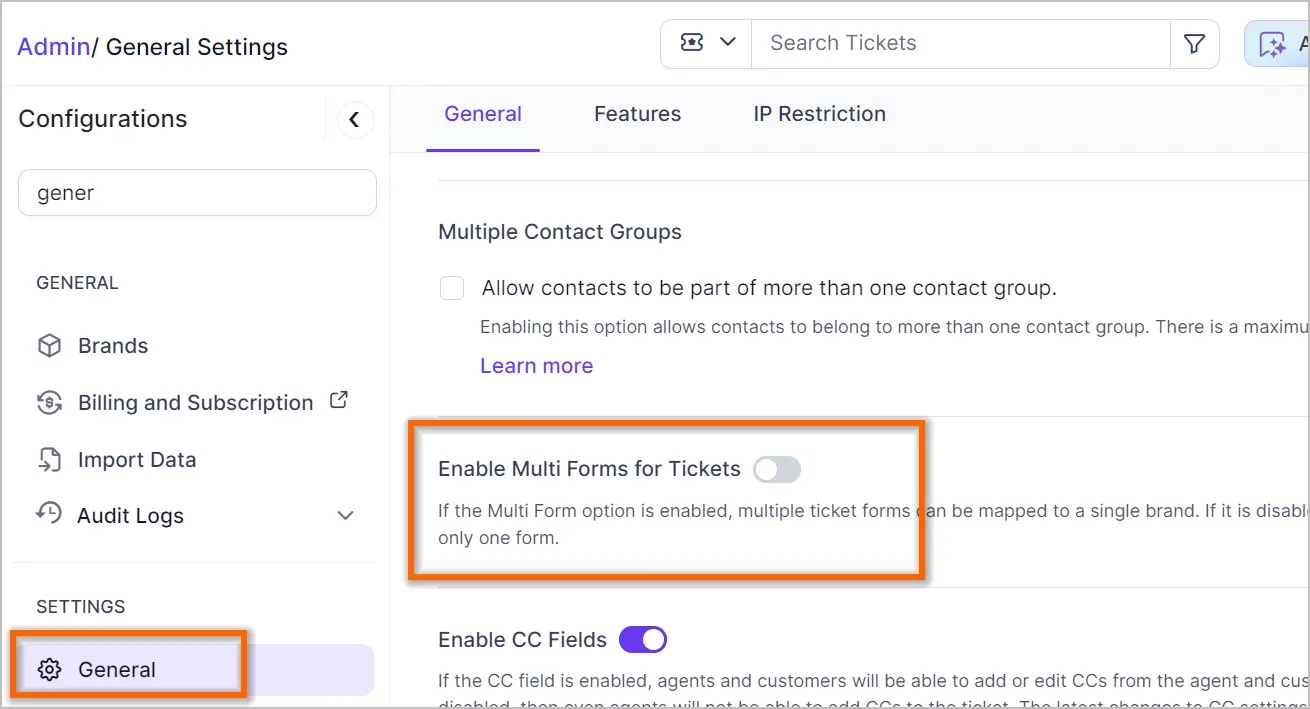Go to Admin breadcrumb link
The width and height of the screenshot is (1310, 709).
(x=54, y=47)
